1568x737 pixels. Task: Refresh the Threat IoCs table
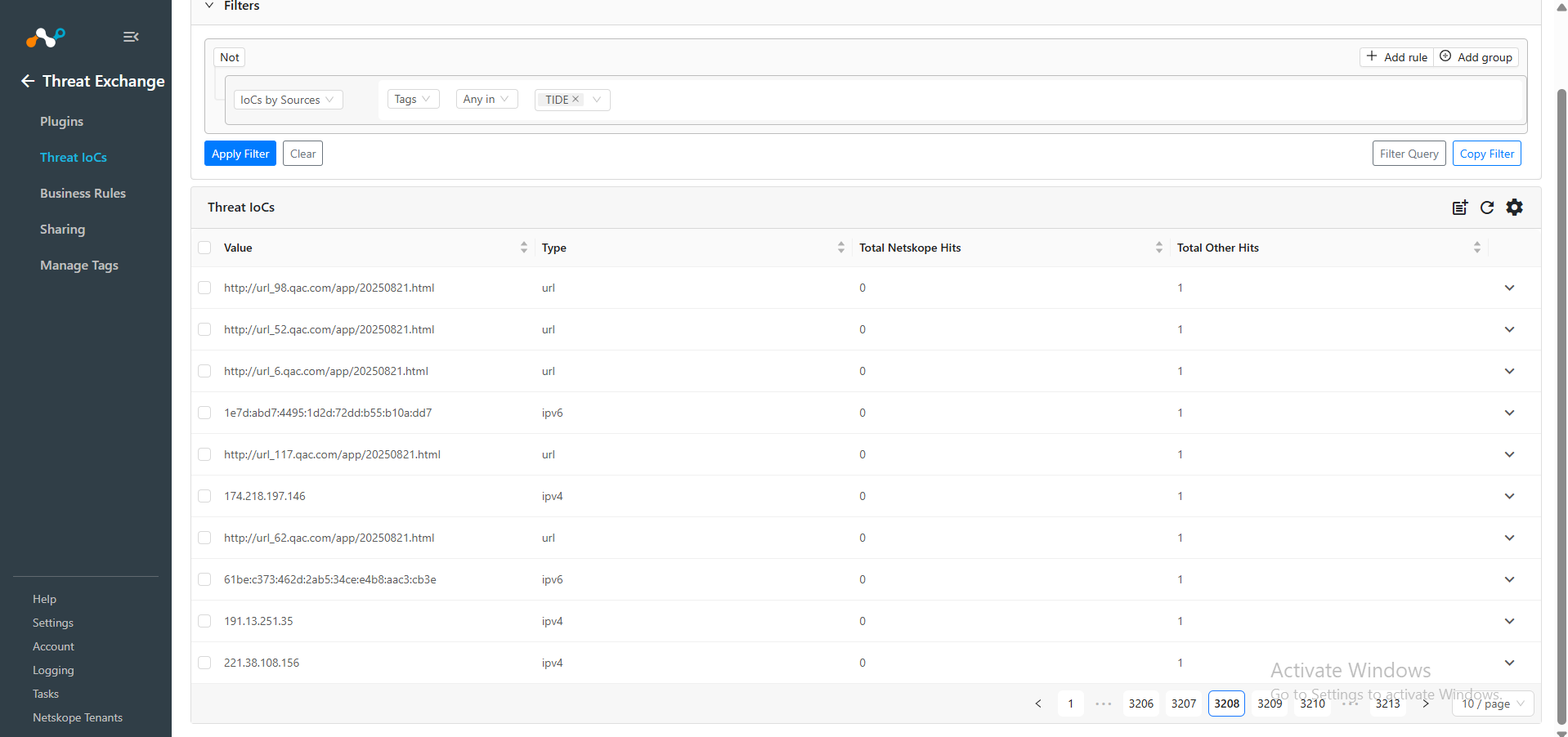1487,208
